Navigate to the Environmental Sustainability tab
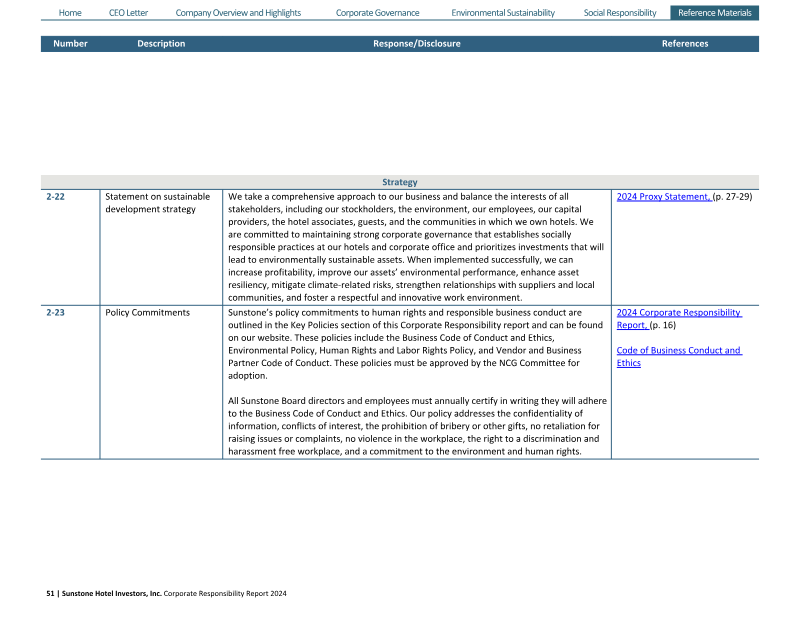 (x=502, y=13)
